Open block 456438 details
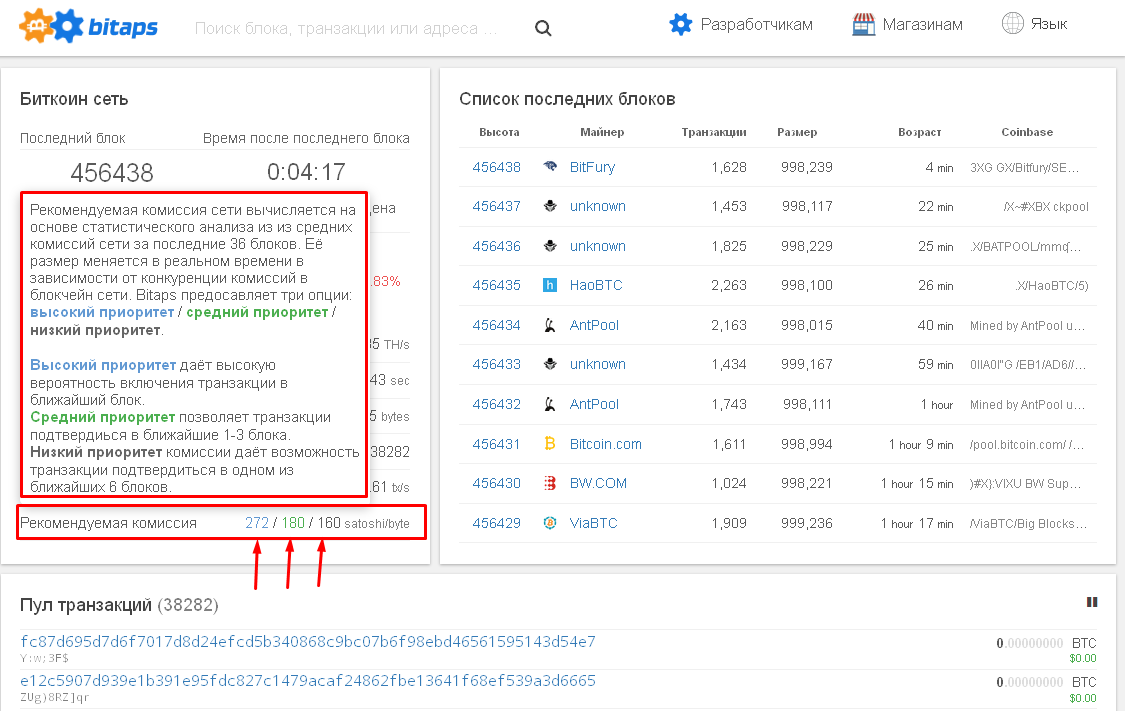1125x711 pixels. coord(496,167)
